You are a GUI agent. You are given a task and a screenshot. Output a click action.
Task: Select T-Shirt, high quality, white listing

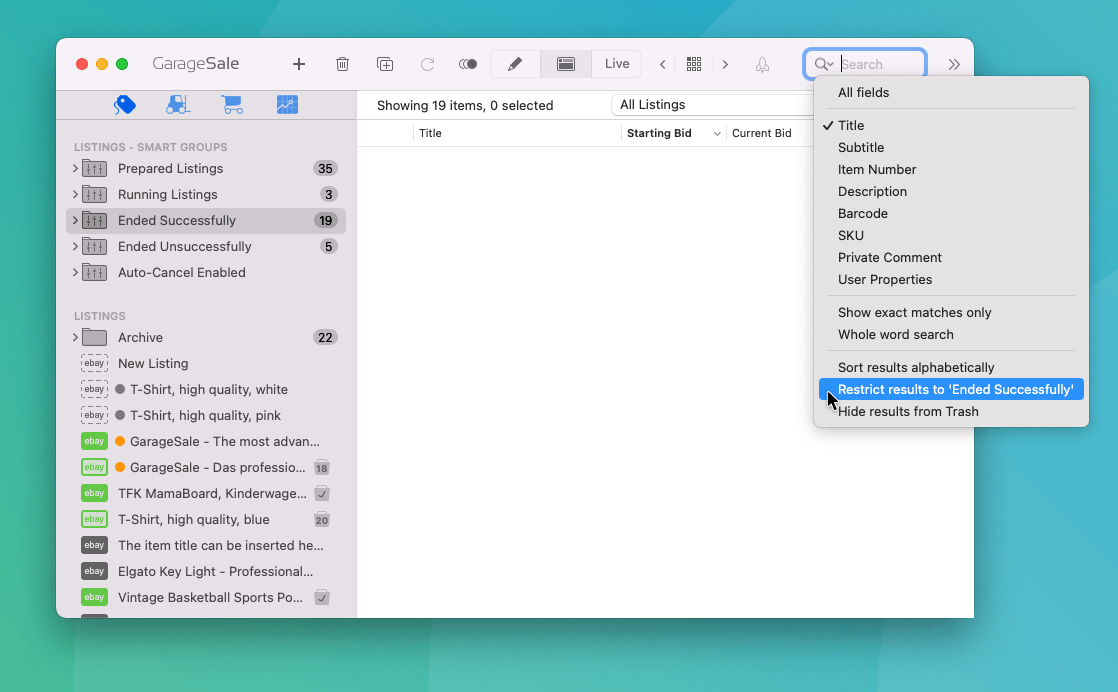(x=206, y=389)
